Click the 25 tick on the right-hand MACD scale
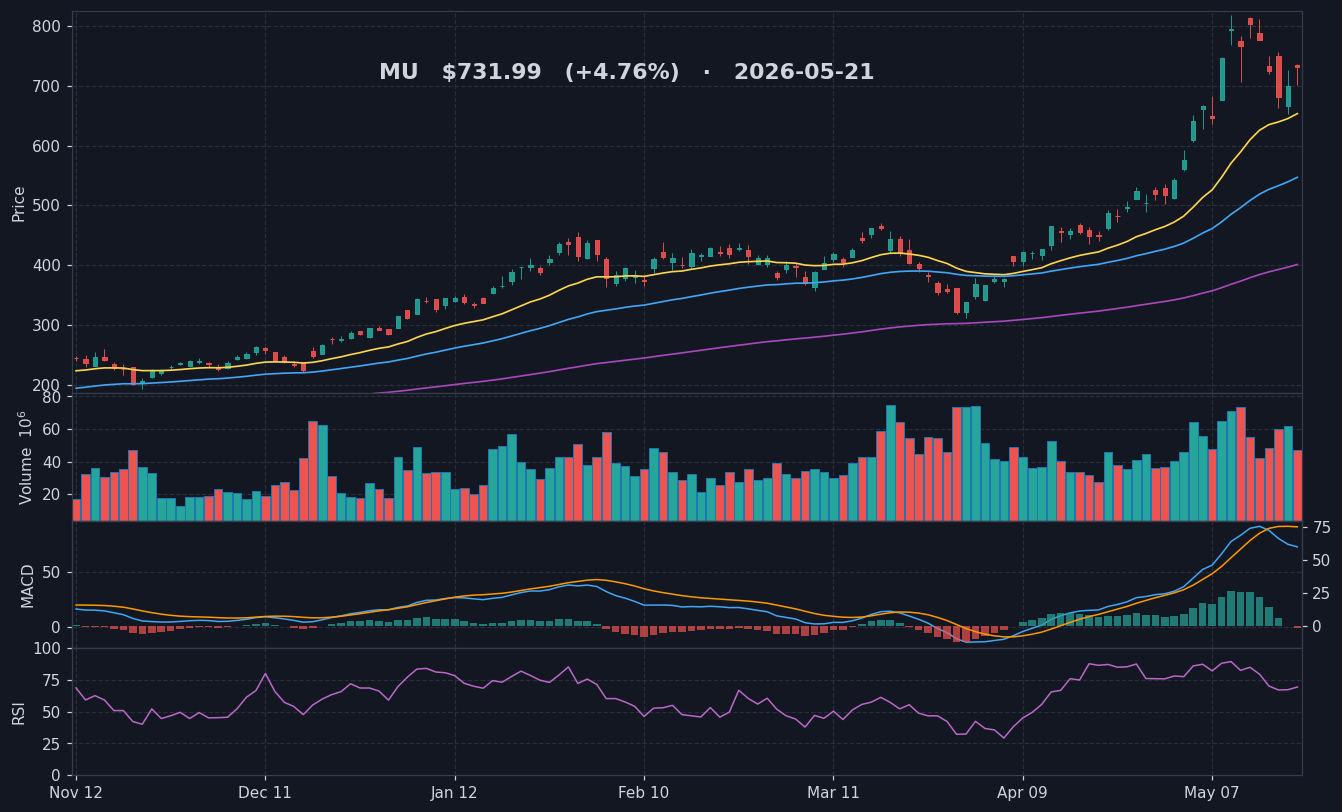Screen dimensions: 1342x812 tap(1322, 594)
